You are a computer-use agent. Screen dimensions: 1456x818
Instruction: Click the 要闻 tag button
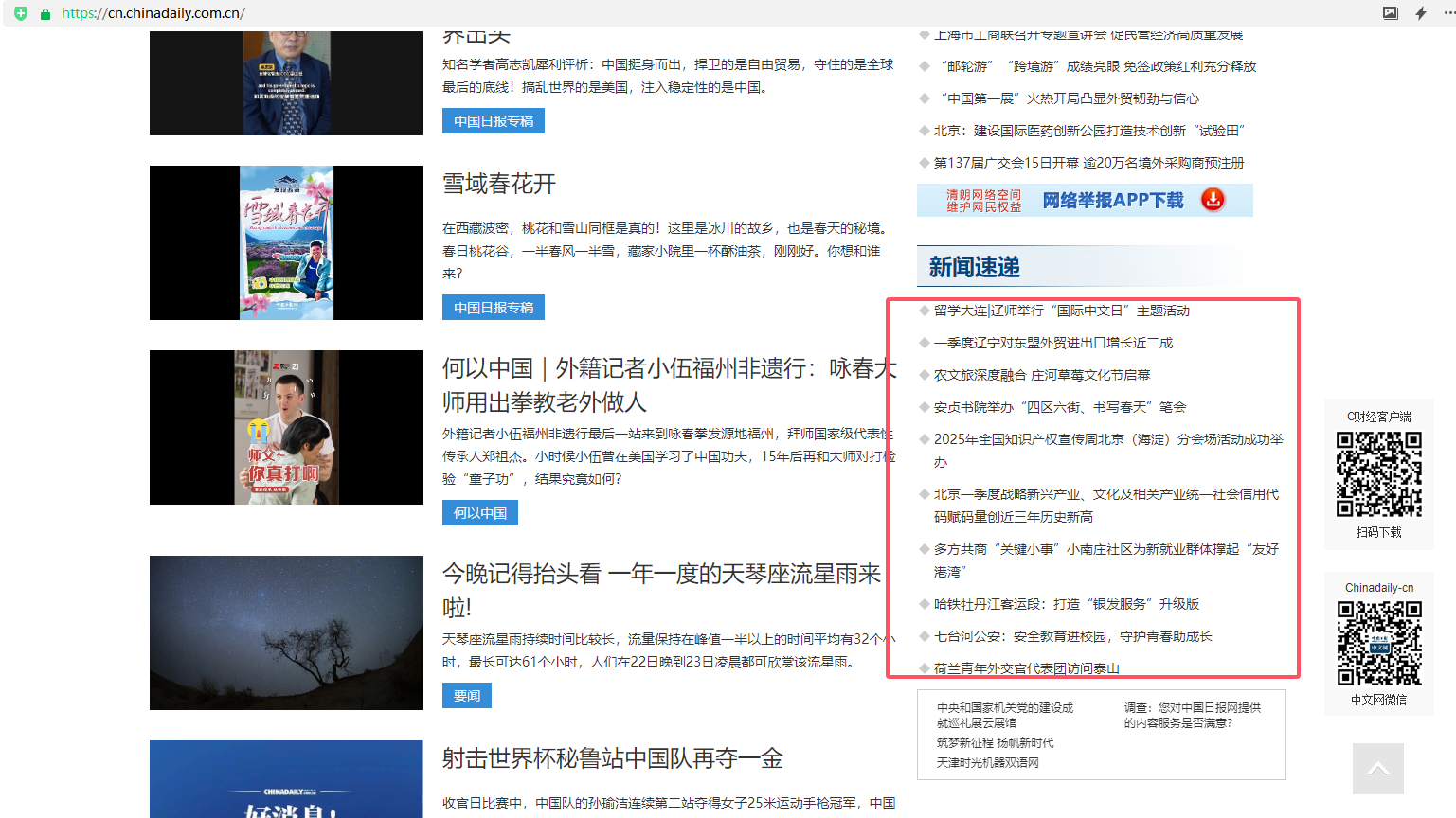pos(467,696)
